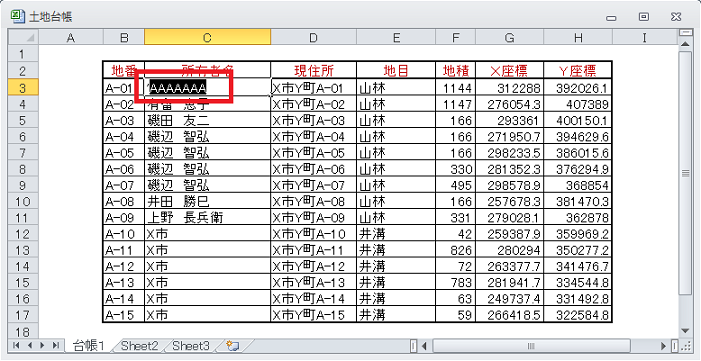Select cell 上野 長兵衛
701x361 pixels.
click(207, 217)
